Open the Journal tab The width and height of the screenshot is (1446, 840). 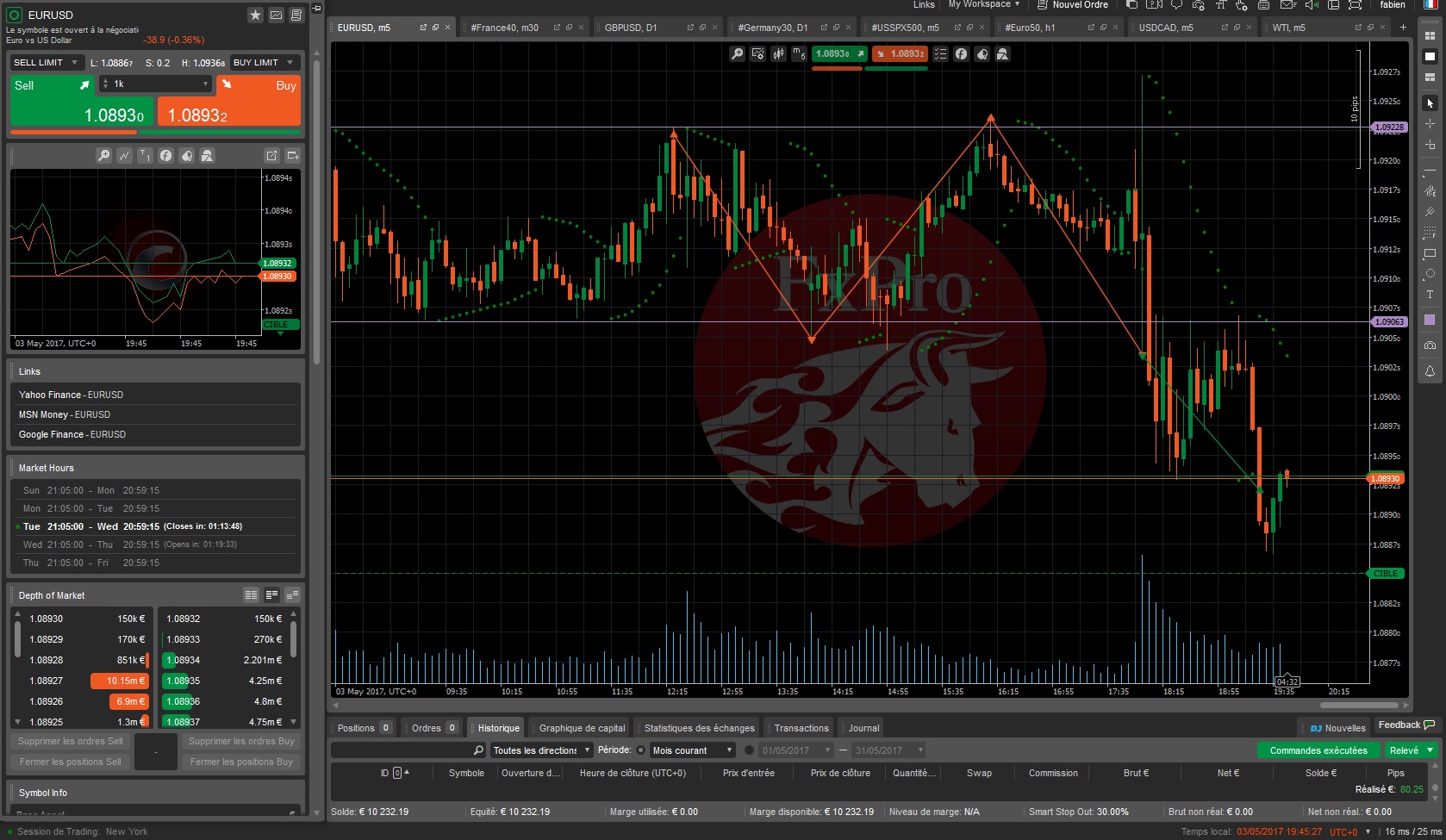(863, 728)
